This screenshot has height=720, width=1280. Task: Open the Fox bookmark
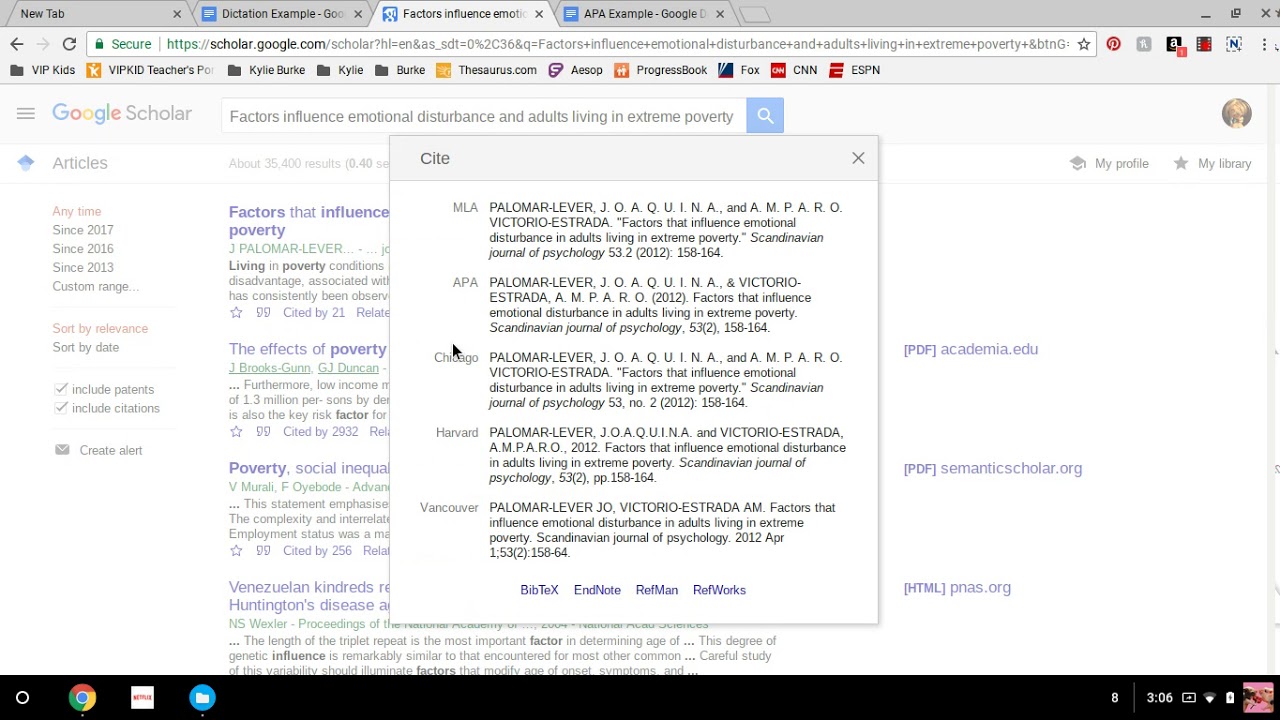(739, 70)
